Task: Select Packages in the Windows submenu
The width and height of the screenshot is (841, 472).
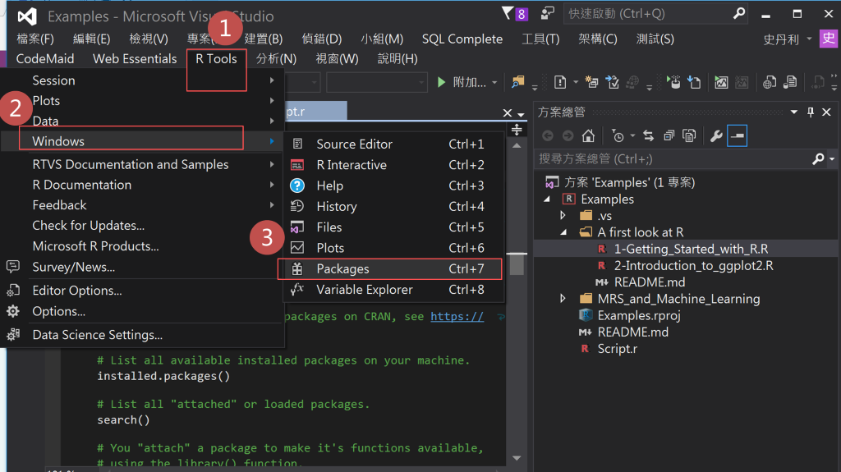Action: click(x=390, y=269)
